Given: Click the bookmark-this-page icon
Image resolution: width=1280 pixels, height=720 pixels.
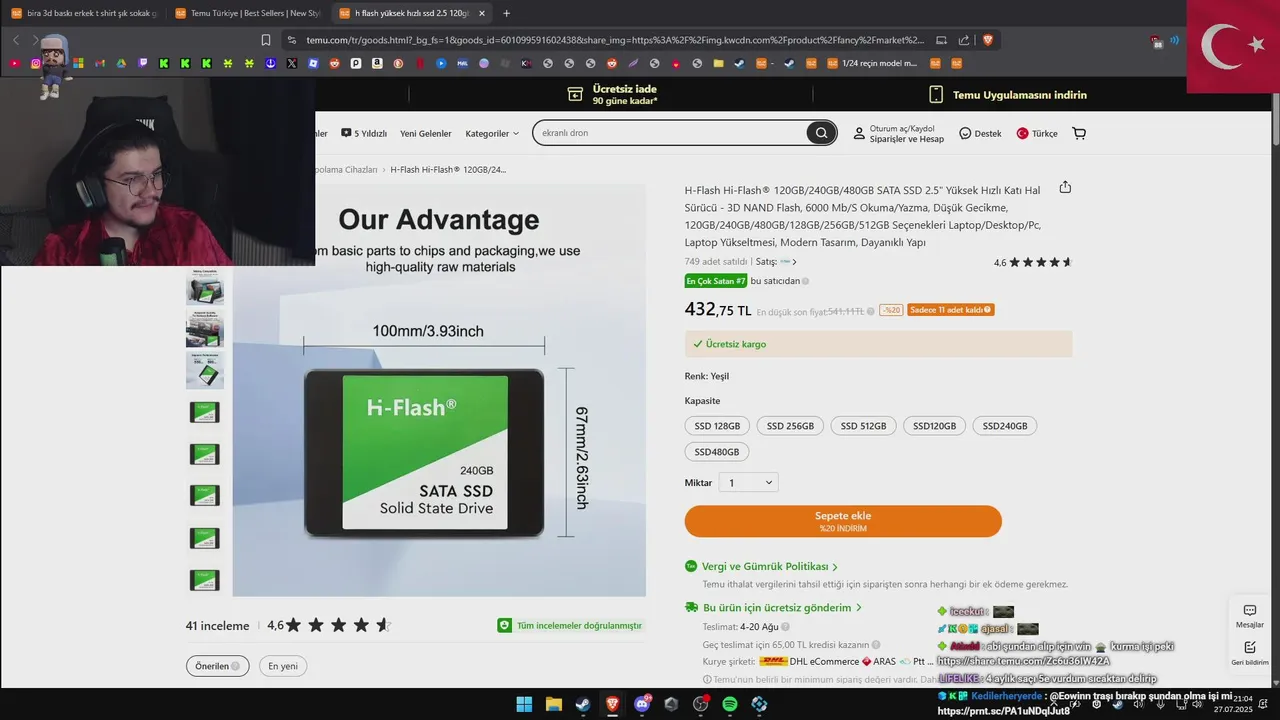Looking at the screenshot, I should point(266,40).
